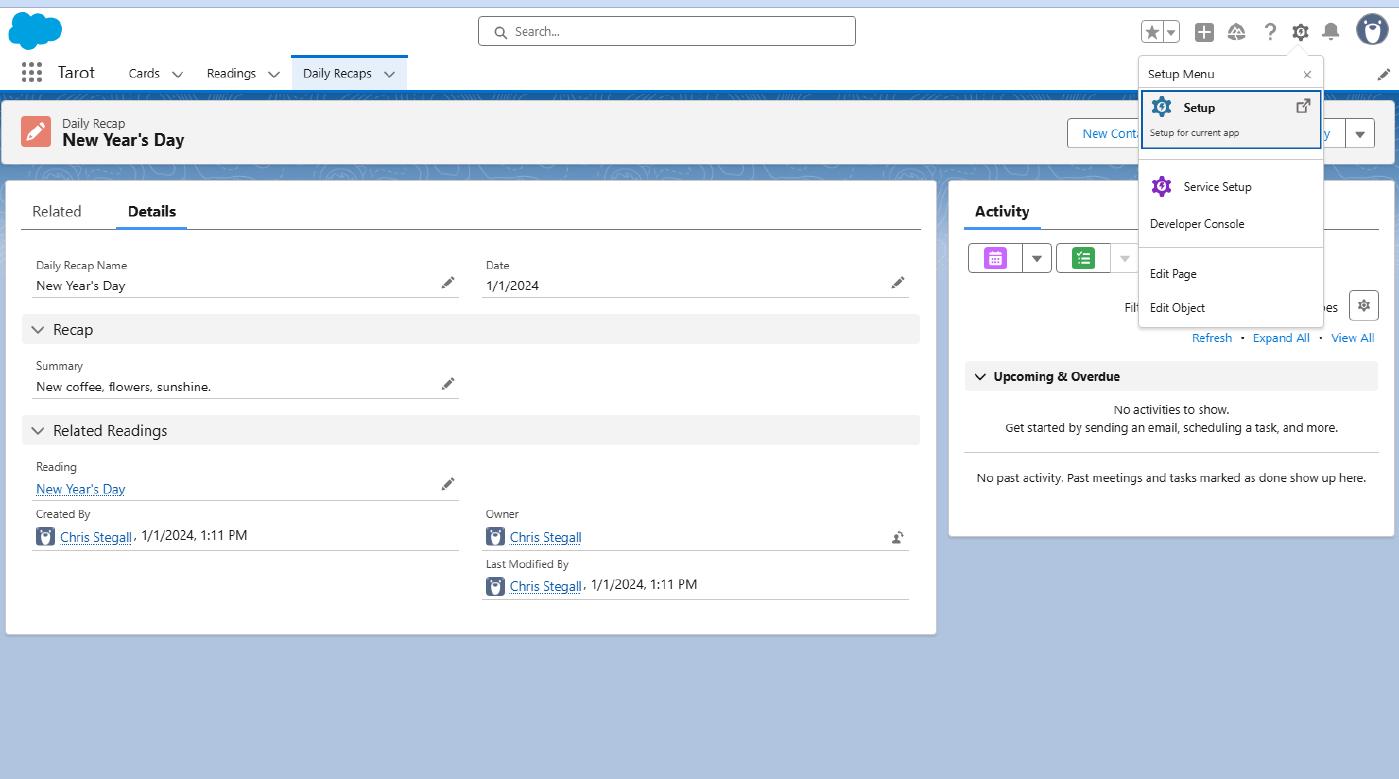
Task: Select Developer Console in the Setup Menu
Action: [1196, 223]
